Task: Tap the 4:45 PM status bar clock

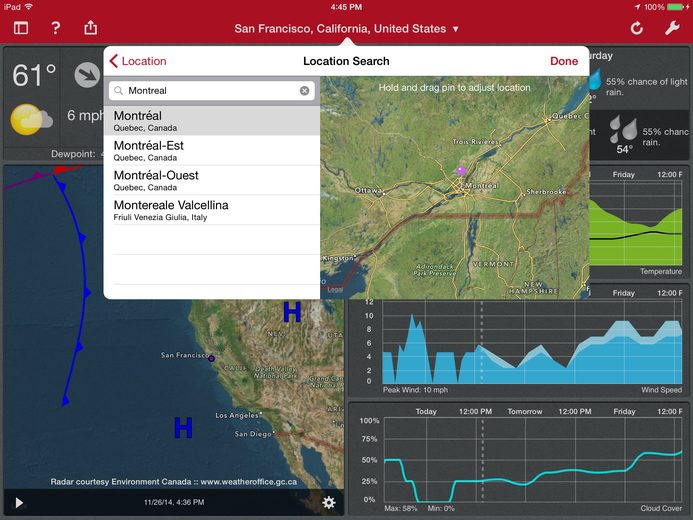Action: point(346,7)
